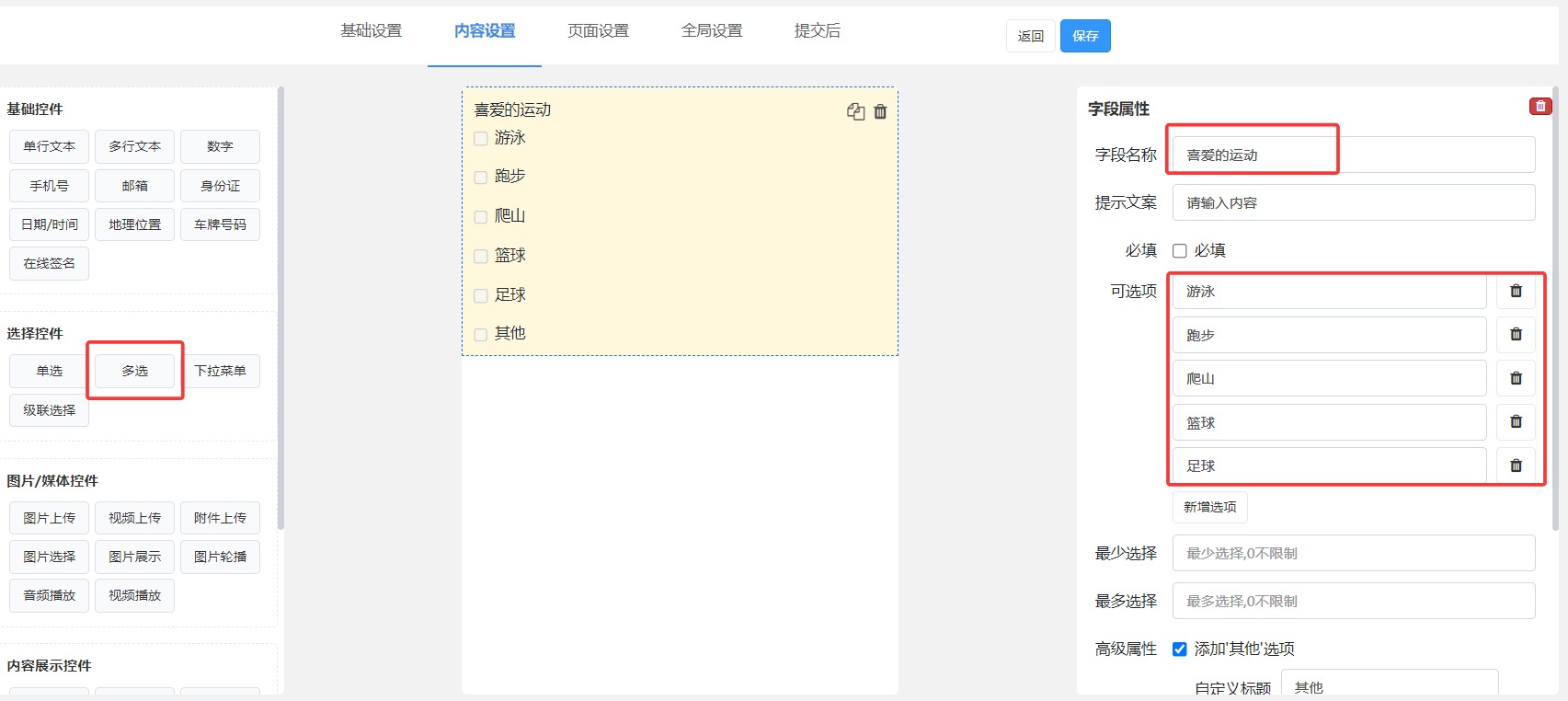Click the 新增选项 button
This screenshot has width=1568, height=701.
pyautogui.click(x=1209, y=507)
